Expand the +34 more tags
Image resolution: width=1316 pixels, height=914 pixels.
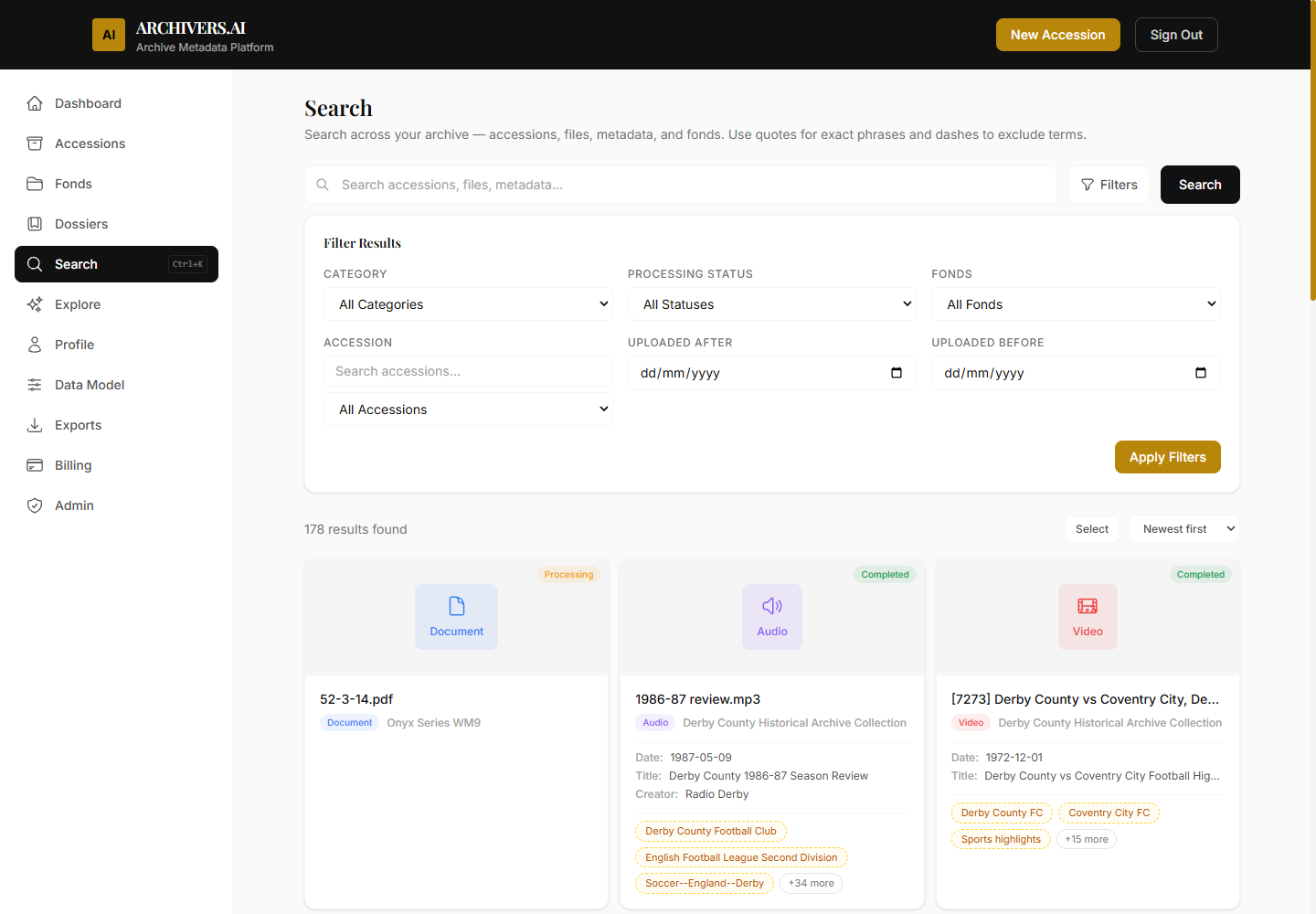(x=811, y=883)
